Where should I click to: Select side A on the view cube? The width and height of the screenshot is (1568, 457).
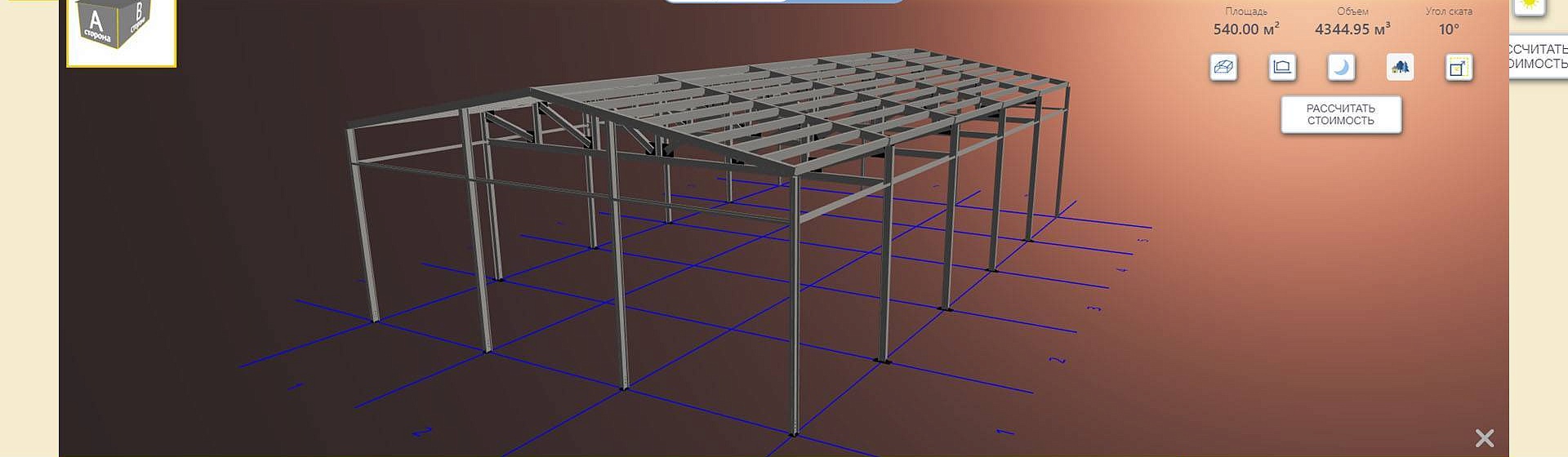96,23
